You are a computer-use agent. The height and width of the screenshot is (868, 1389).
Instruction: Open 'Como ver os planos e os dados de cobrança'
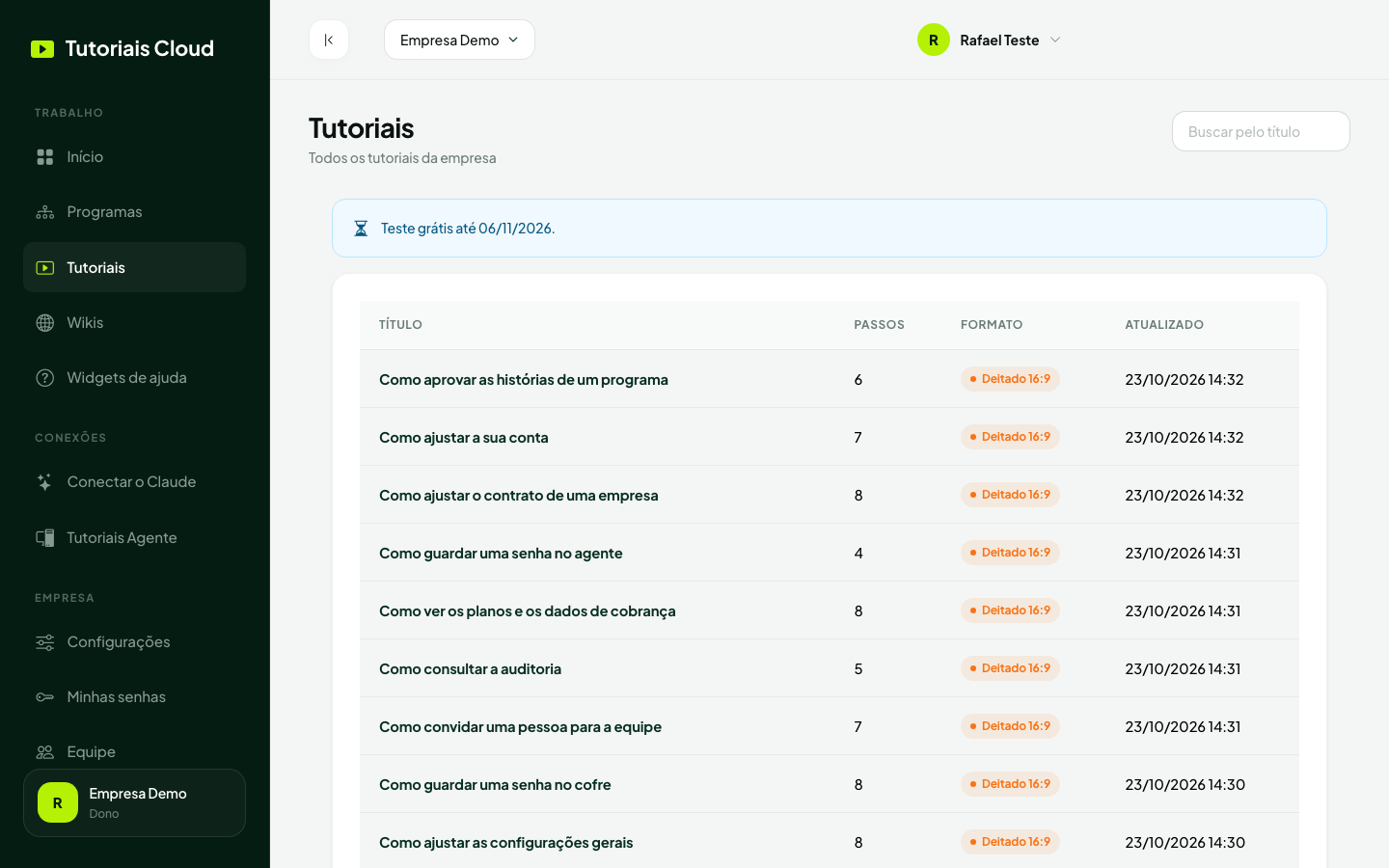point(528,611)
